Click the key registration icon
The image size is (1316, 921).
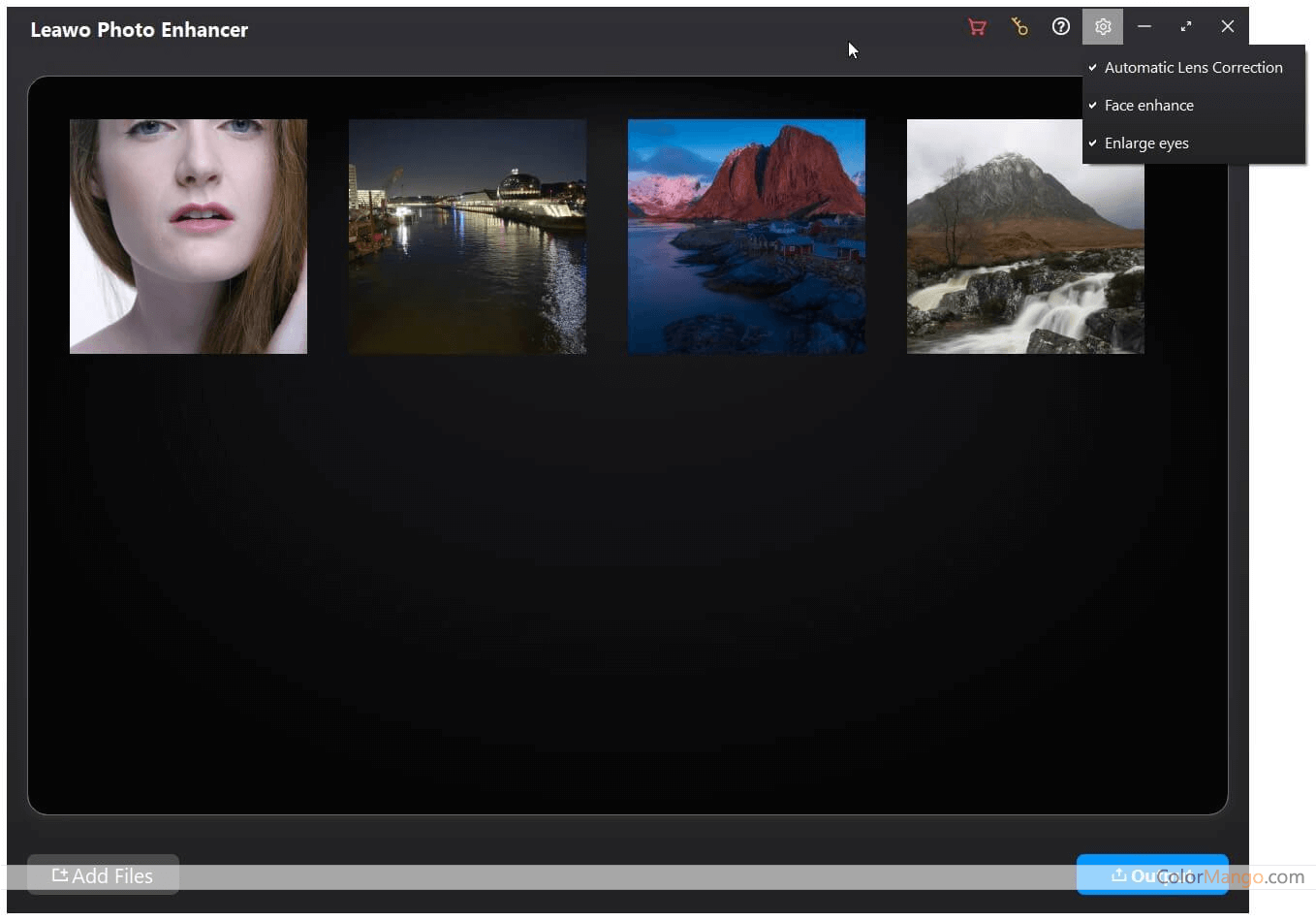[1018, 27]
